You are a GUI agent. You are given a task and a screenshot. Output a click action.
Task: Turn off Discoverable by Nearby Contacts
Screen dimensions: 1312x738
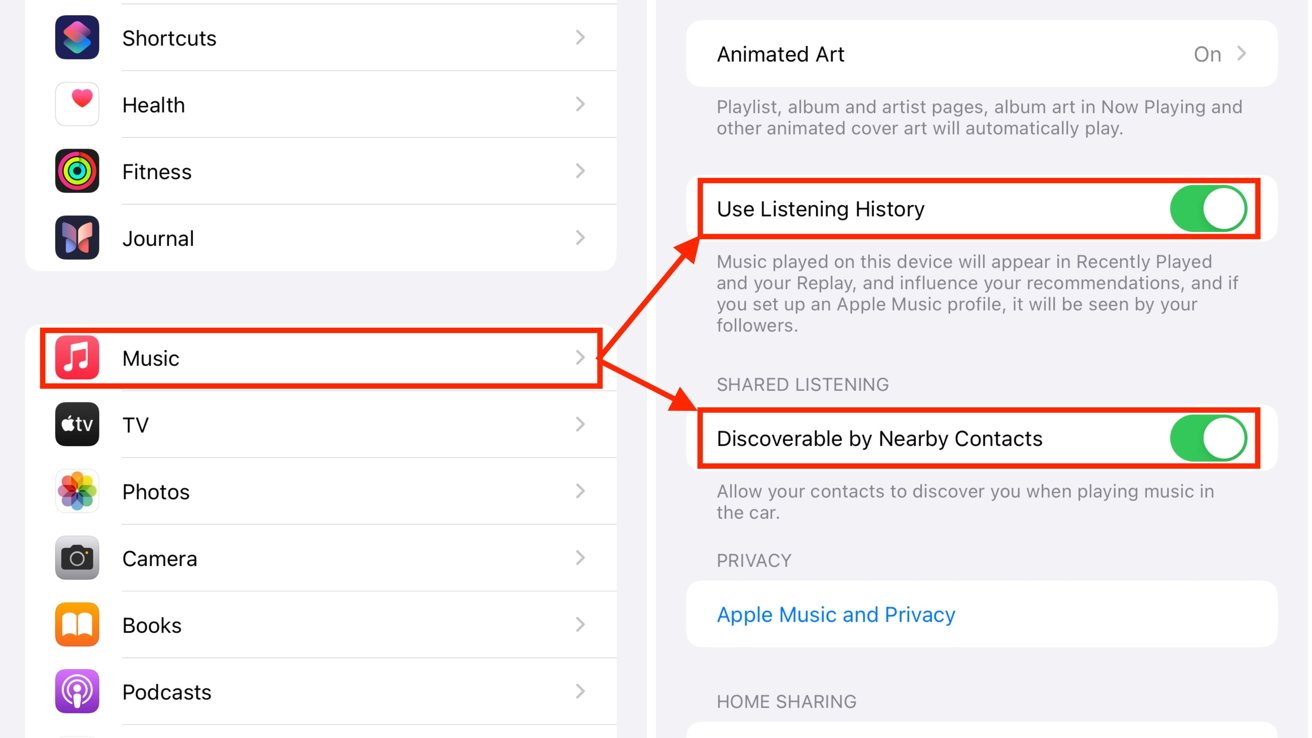click(x=1208, y=438)
